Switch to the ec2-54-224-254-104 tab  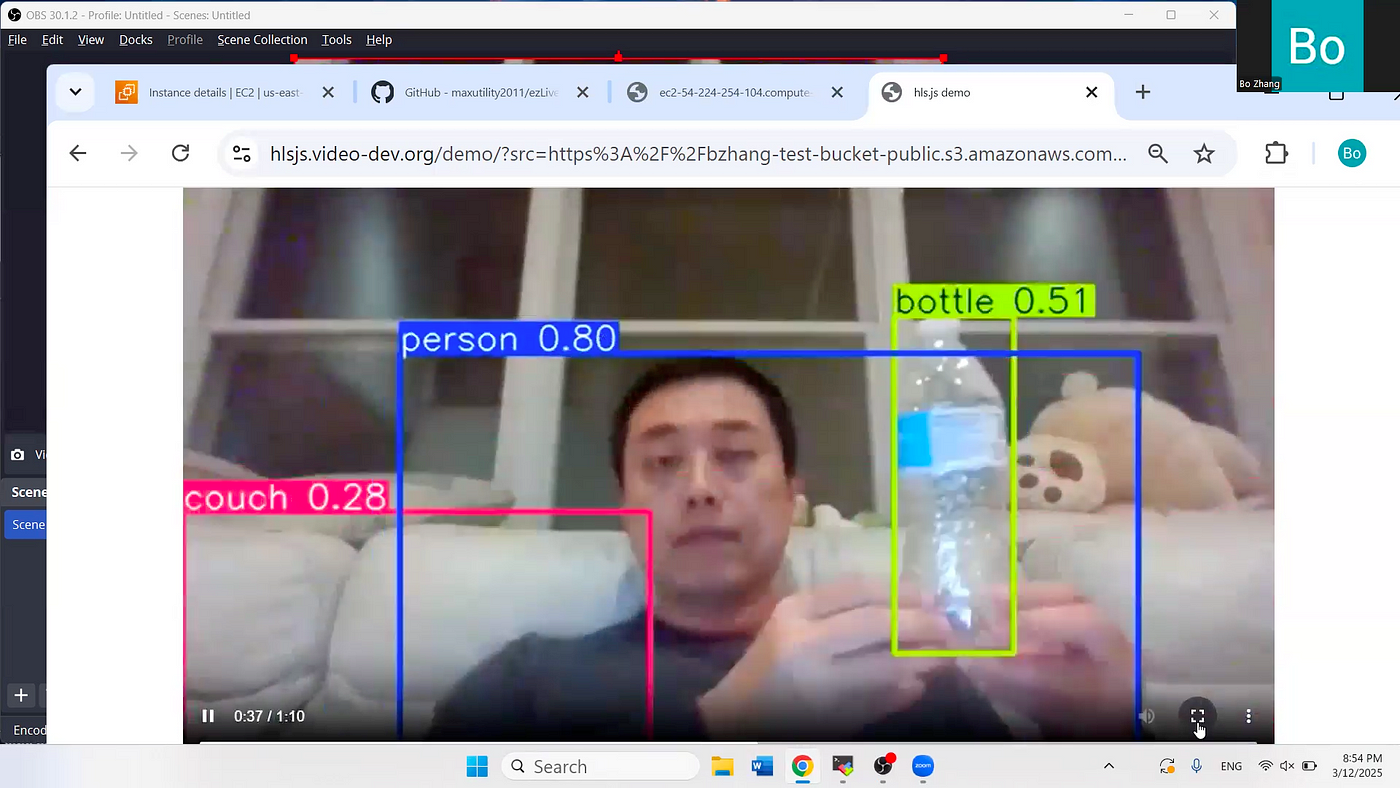(735, 92)
